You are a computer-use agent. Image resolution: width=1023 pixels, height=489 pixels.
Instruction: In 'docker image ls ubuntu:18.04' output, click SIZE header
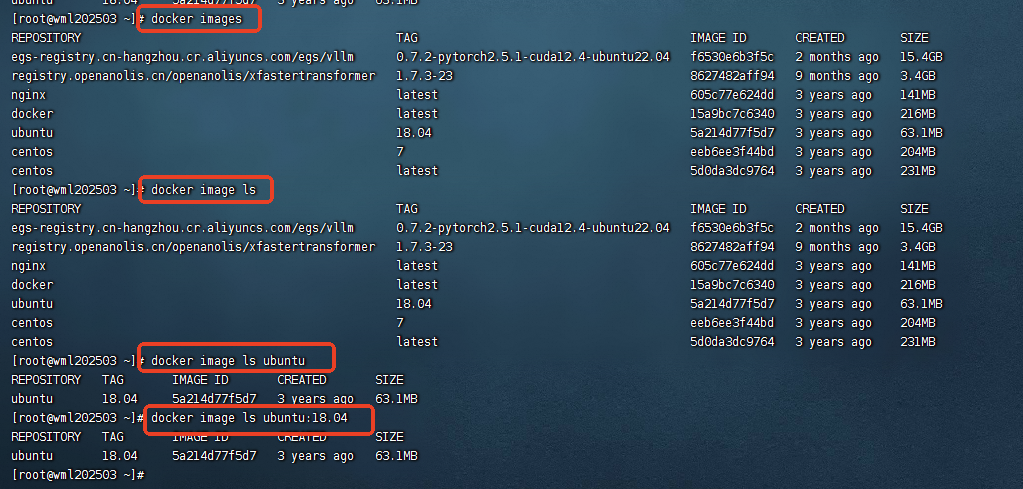coord(389,436)
